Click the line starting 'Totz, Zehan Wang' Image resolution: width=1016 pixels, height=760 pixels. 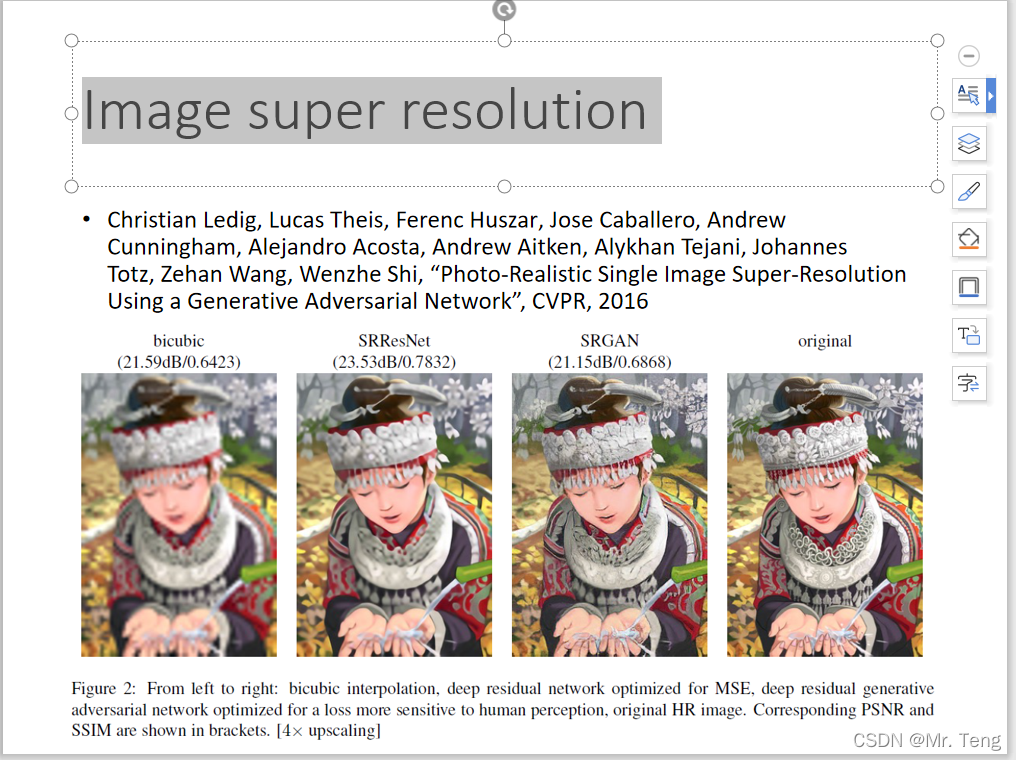pyautogui.click(x=507, y=275)
